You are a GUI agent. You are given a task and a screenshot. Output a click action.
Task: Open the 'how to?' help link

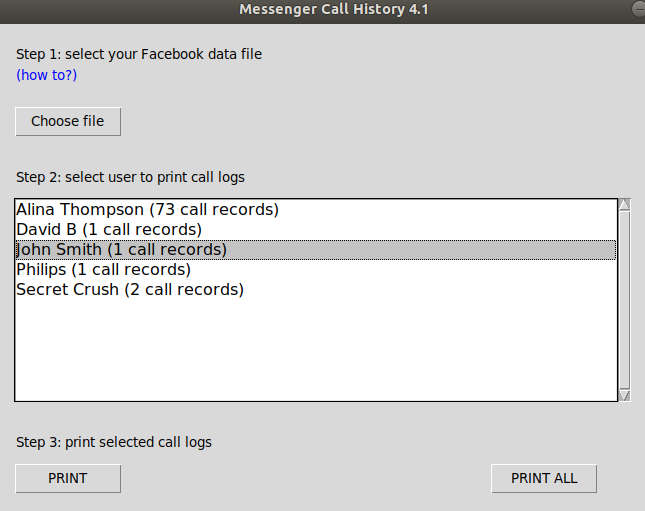(46, 75)
